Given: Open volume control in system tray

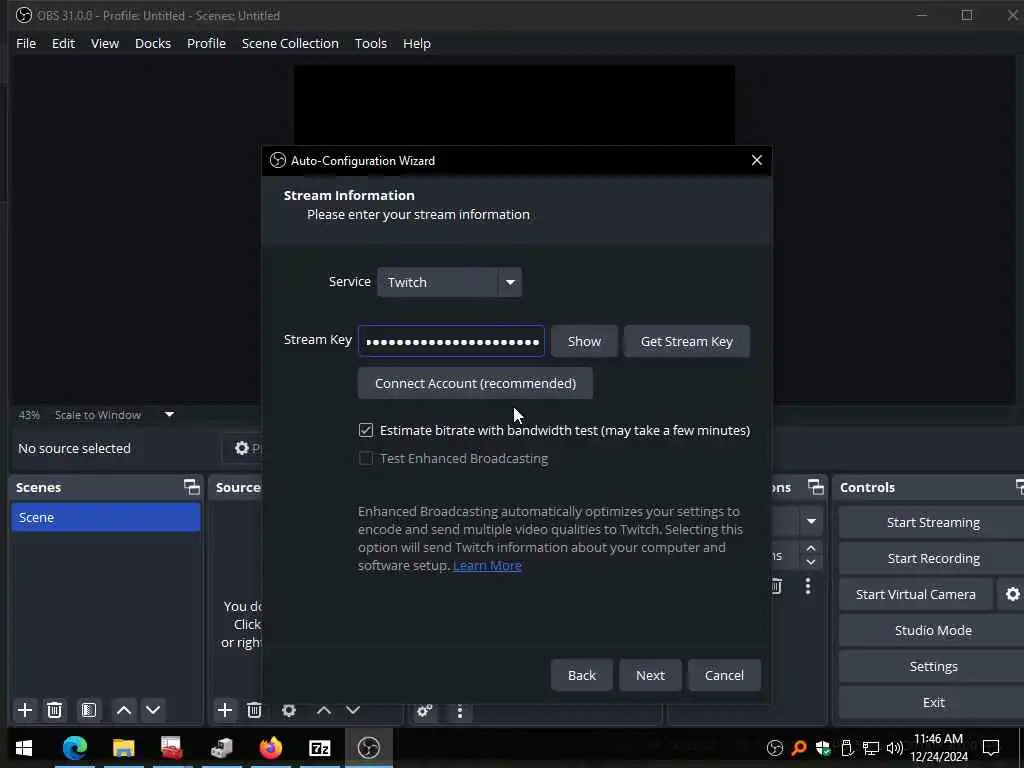Looking at the screenshot, I should [895, 748].
